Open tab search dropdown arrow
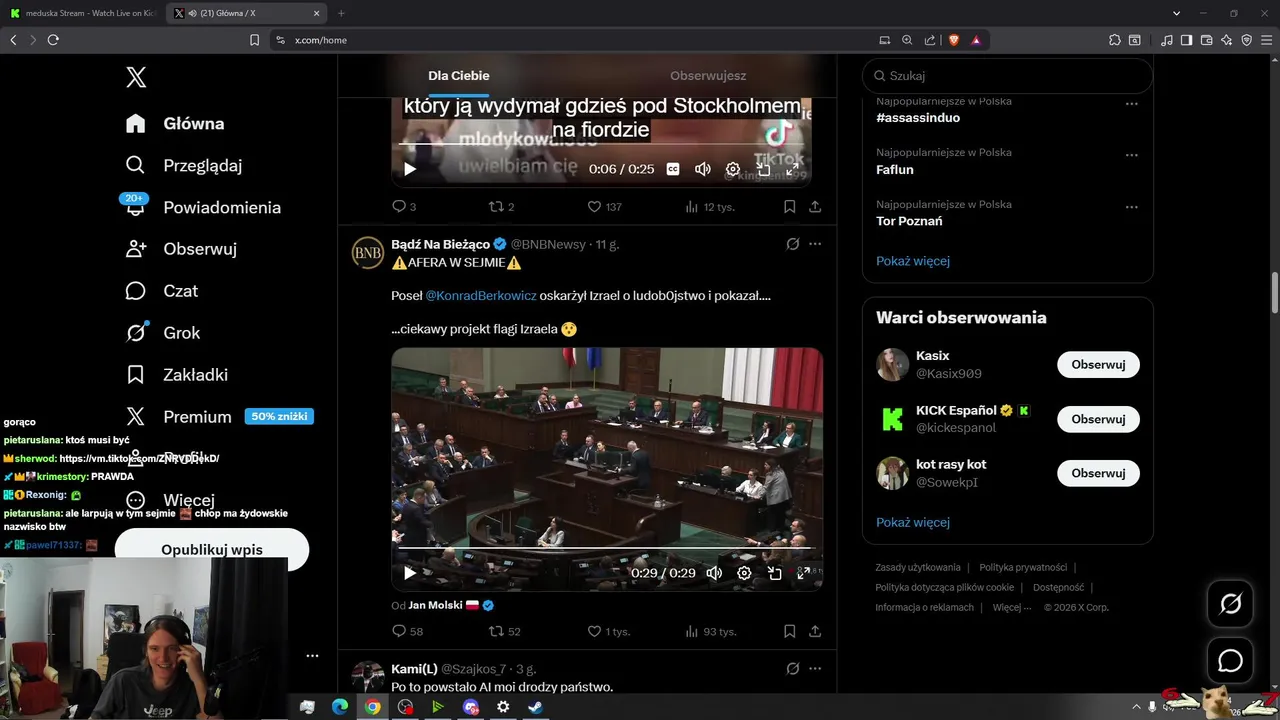 pyautogui.click(x=1176, y=13)
